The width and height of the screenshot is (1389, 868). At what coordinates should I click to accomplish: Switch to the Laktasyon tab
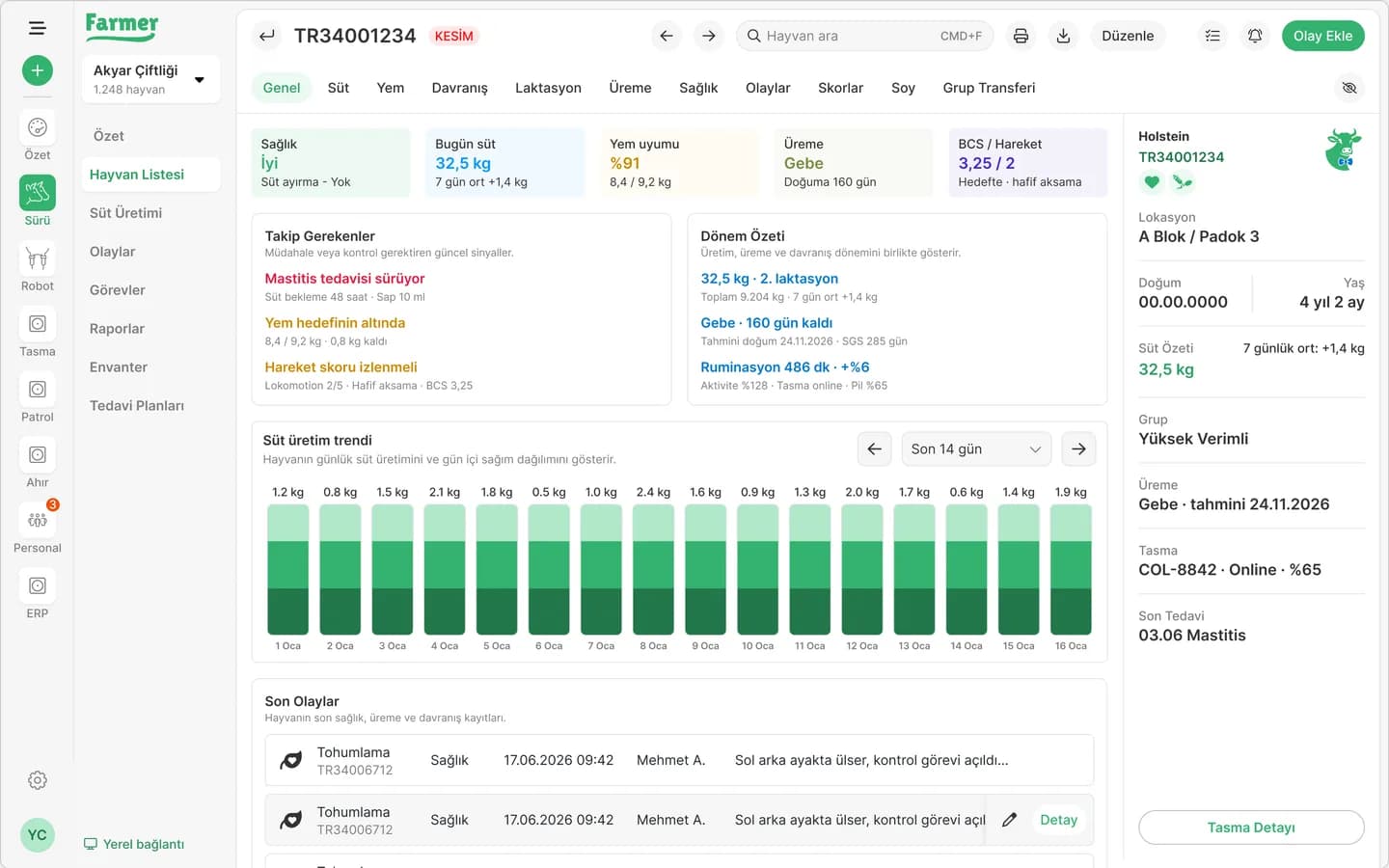click(x=548, y=88)
